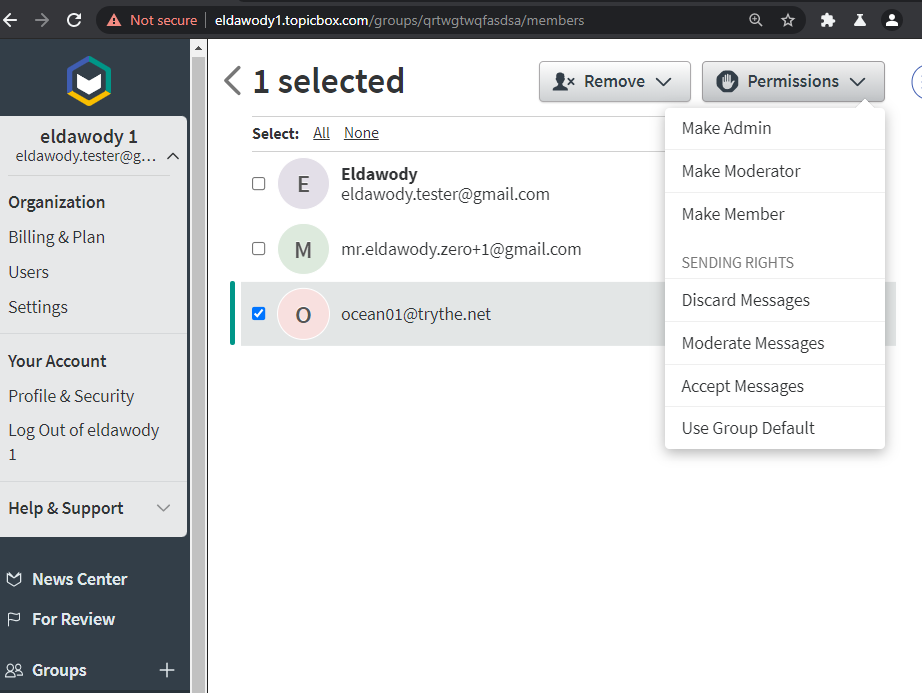This screenshot has height=693, width=922.
Task: Click the 'Not secure' label text
Action: pyautogui.click(x=163, y=21)
